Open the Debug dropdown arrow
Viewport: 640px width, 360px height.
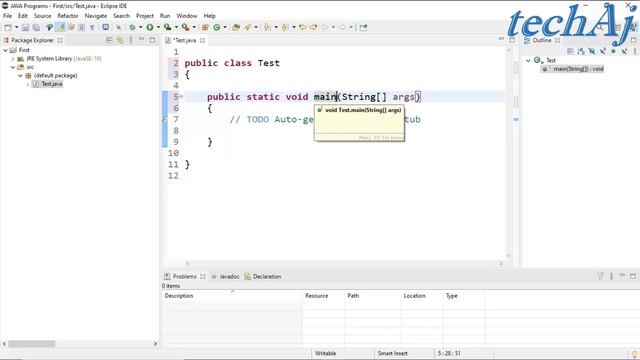coord(140,27)
